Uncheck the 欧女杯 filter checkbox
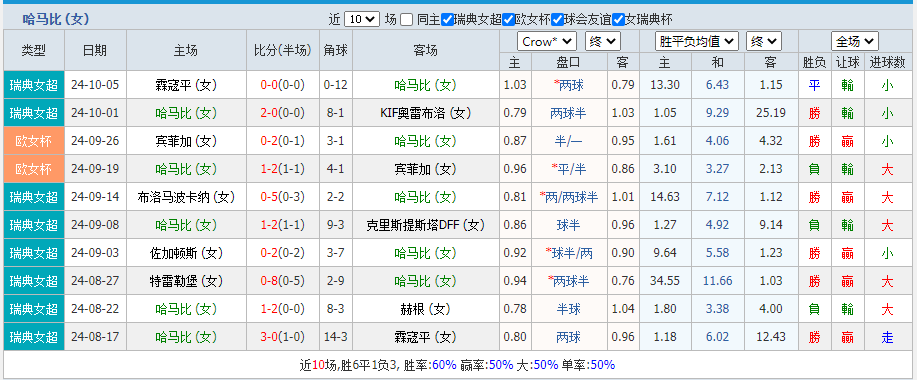917x380 pixels. 508,19
